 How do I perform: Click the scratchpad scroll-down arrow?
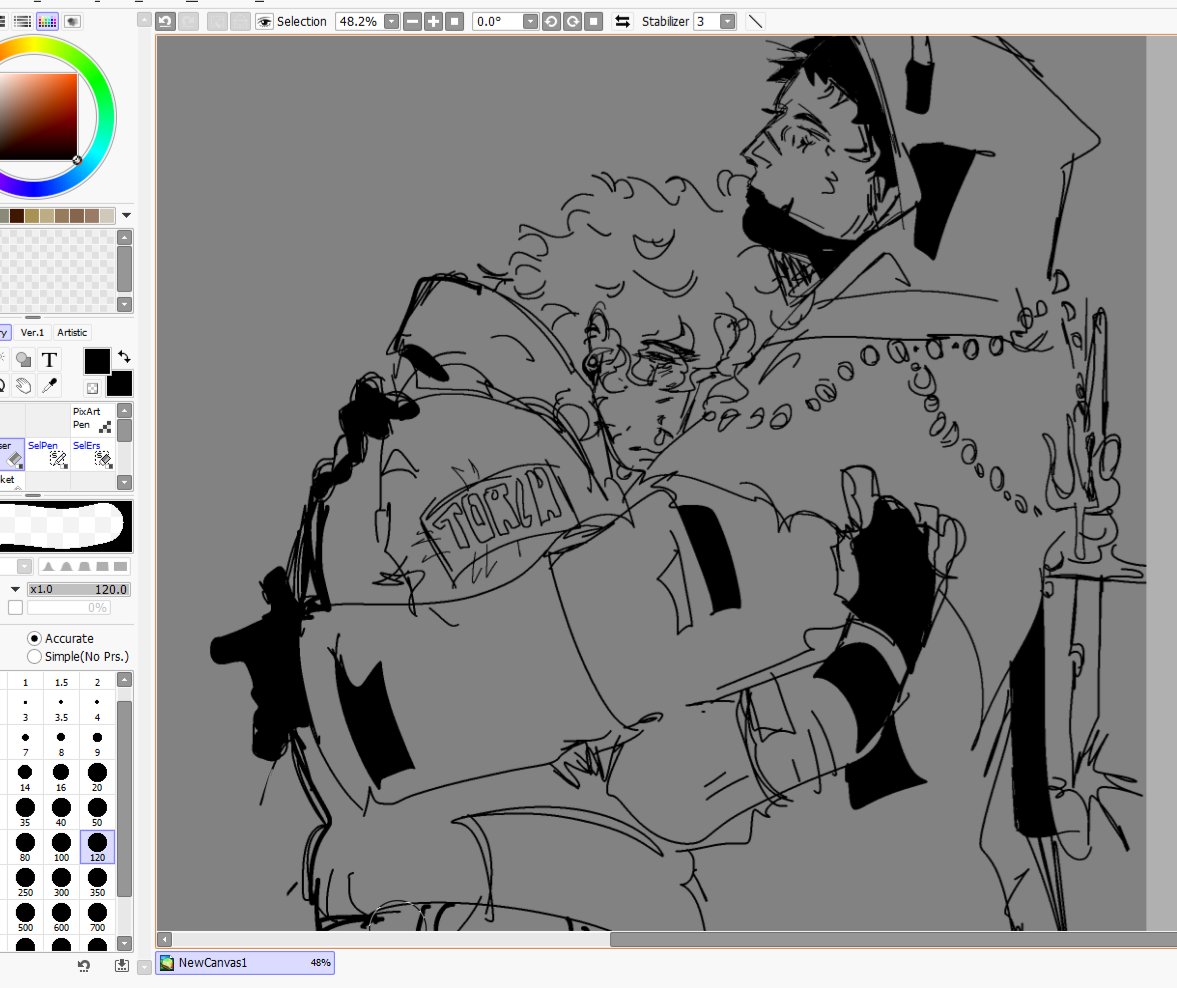(125, 304)
